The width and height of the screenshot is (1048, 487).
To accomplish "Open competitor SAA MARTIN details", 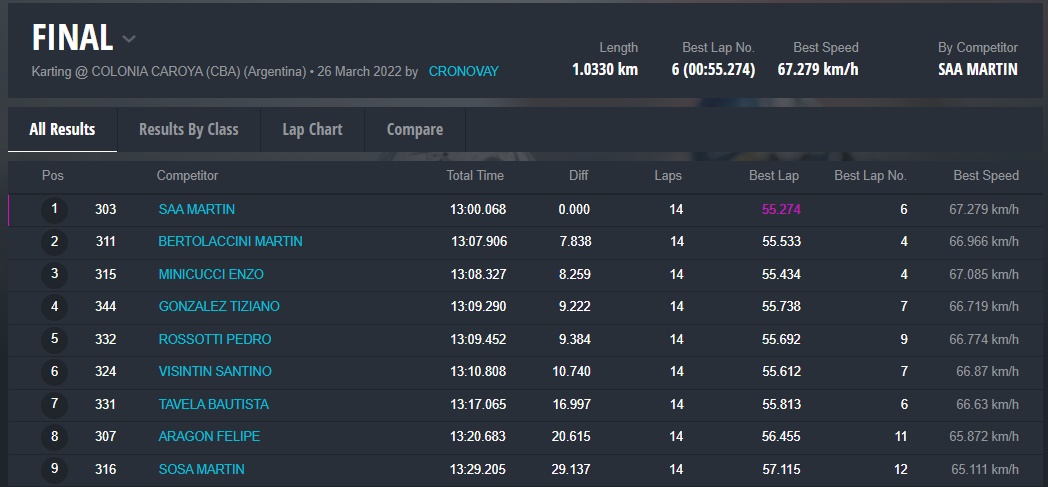I will [x=197, y=210].
